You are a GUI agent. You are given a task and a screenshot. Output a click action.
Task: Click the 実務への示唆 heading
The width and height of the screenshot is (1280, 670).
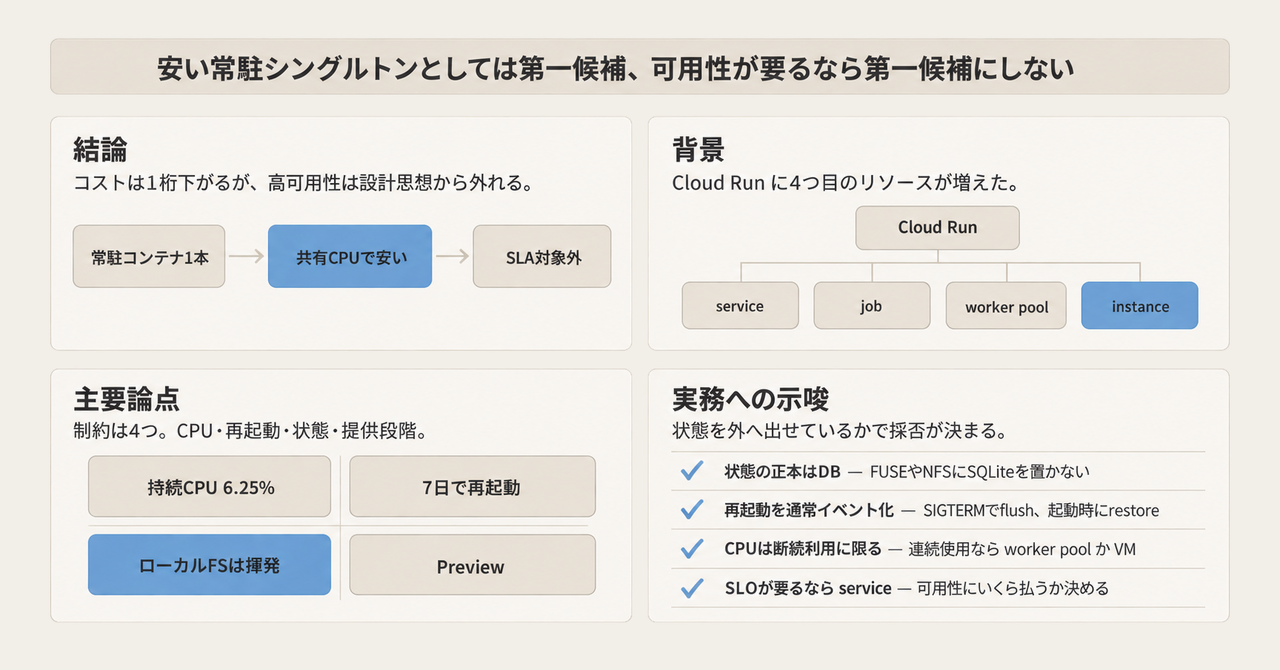(x=750, y=399)
